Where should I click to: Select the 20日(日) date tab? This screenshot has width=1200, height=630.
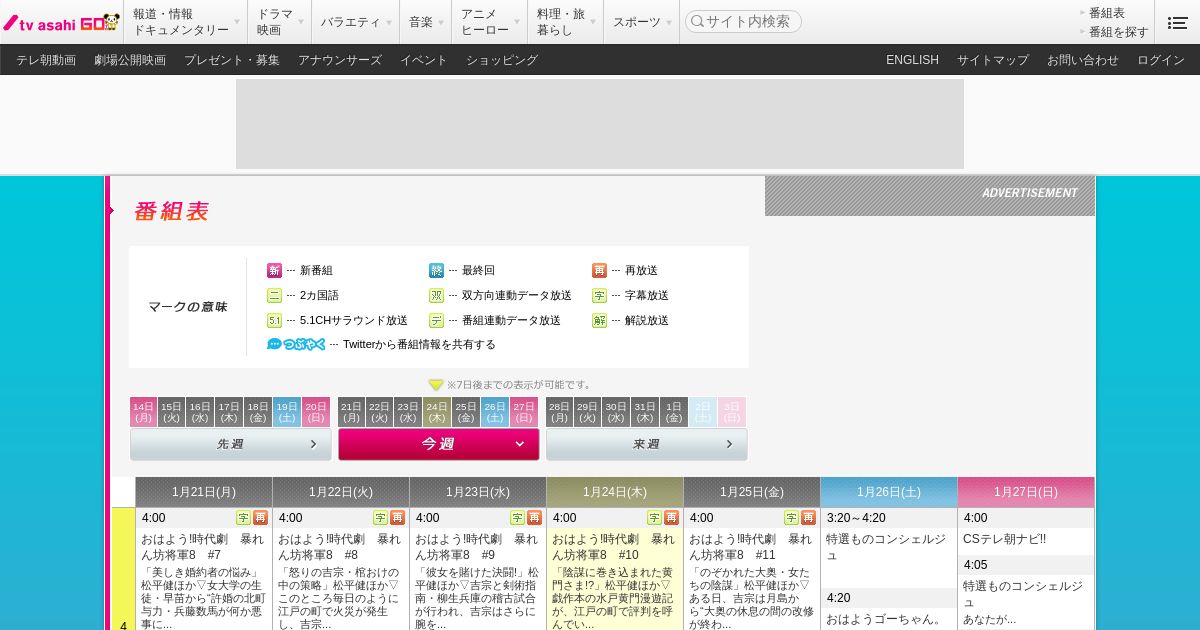coord(316,412)
